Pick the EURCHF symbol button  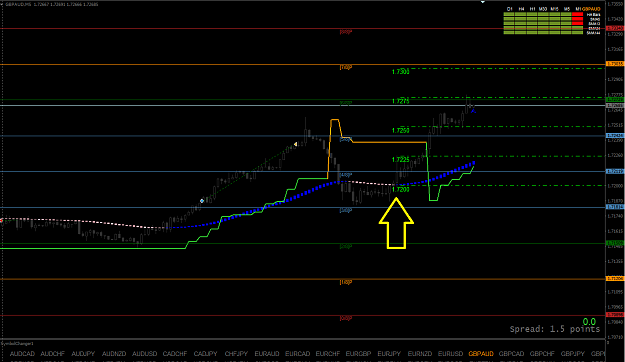tap(328, 354)
